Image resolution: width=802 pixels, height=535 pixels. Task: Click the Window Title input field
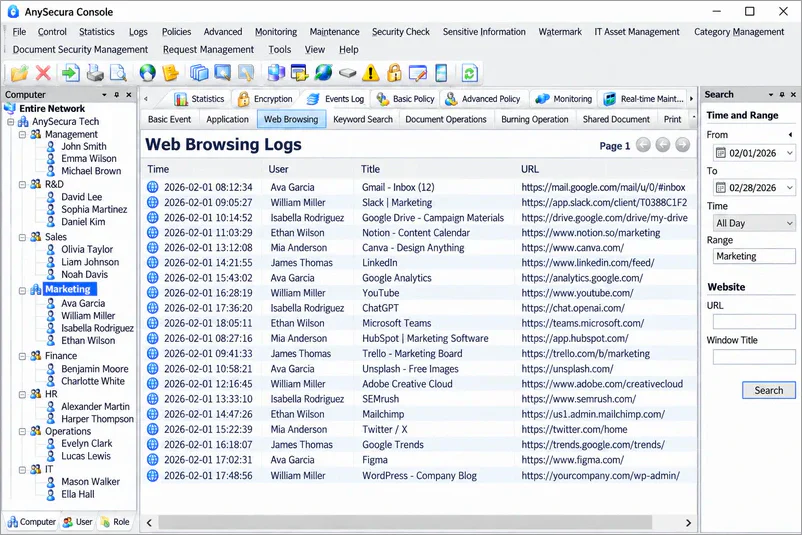pos(754,356)
